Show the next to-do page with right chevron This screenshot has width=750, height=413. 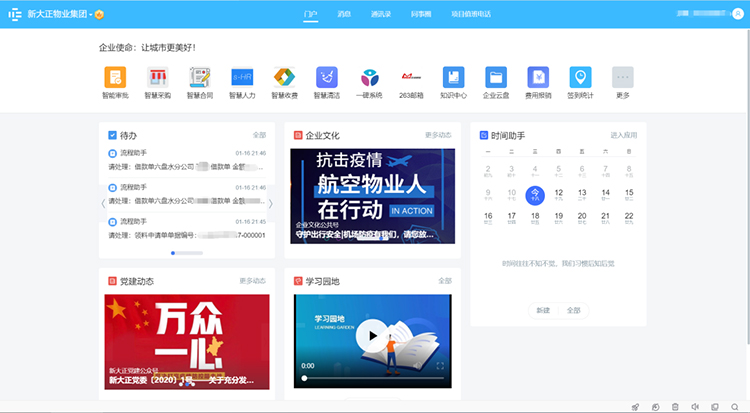coord(270,203)
